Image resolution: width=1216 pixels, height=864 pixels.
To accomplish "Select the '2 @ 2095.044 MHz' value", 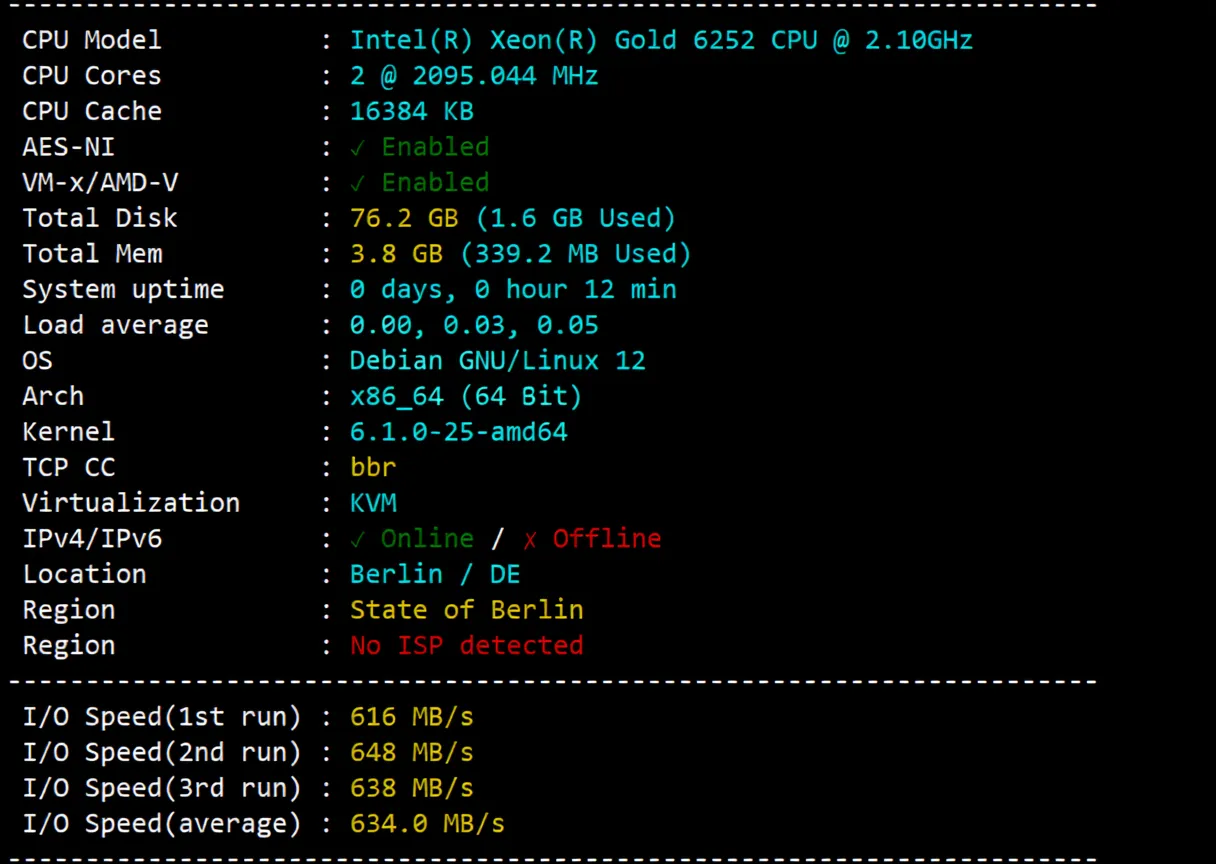I will 474,76.
